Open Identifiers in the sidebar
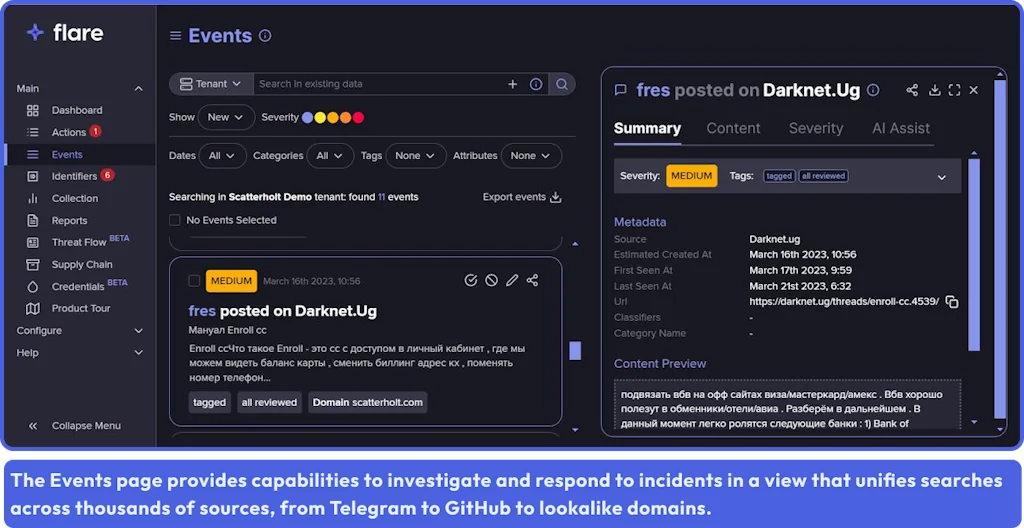1024x528 pixels. [74, 176]
